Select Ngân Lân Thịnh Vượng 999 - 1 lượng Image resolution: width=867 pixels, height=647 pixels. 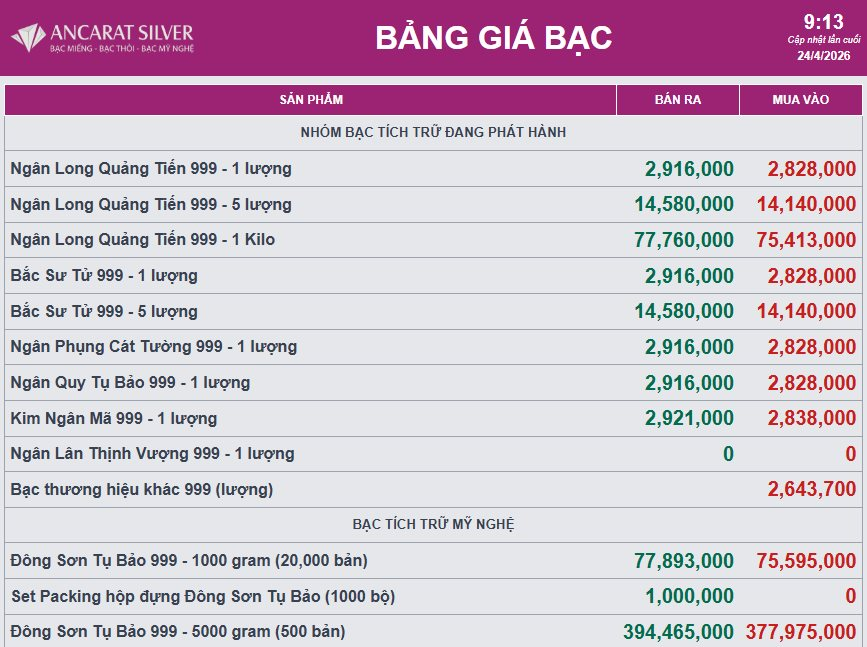pos(152,454)
